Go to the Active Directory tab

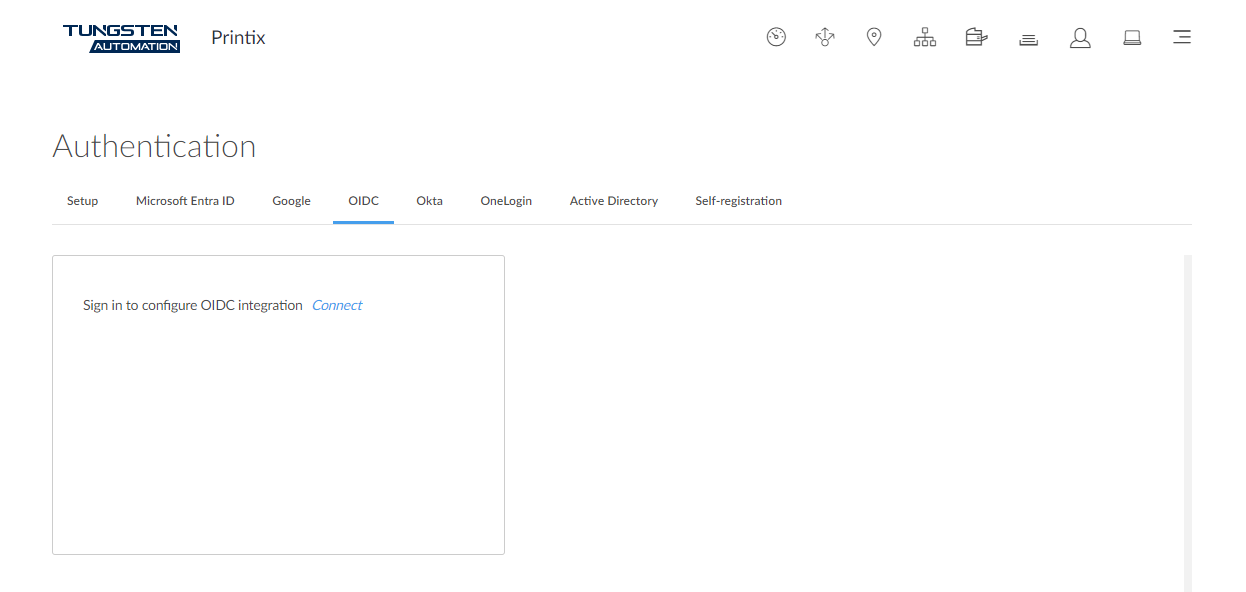613,201
